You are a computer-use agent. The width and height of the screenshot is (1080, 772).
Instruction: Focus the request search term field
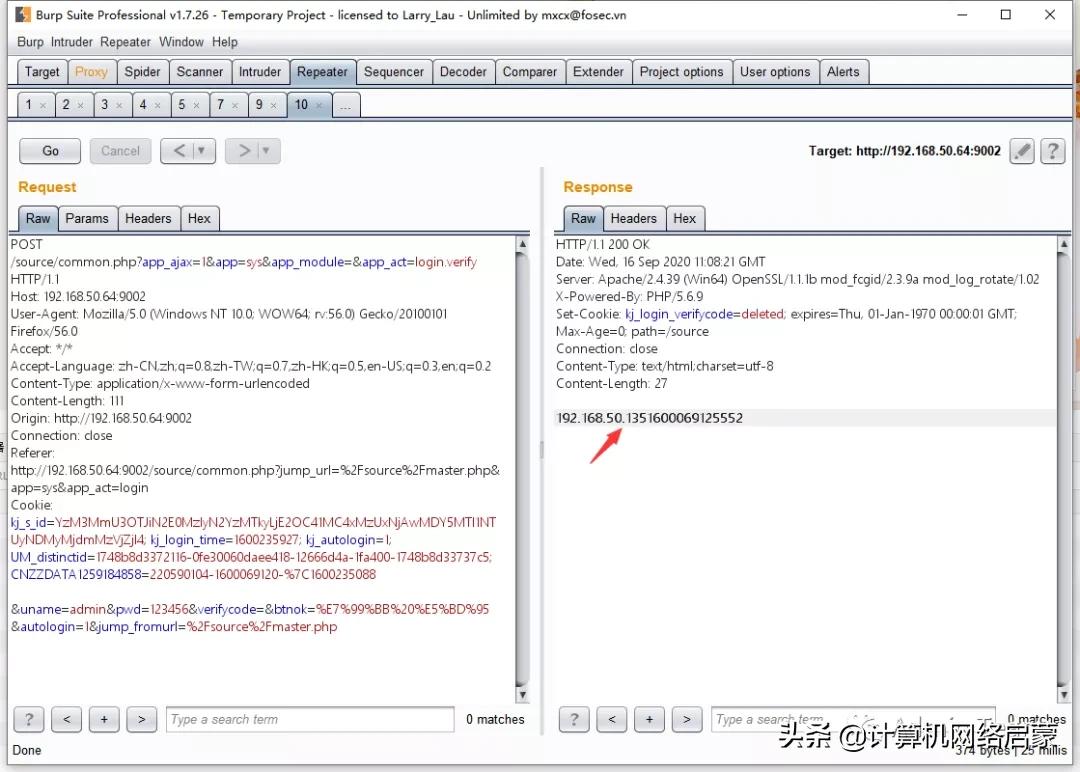(x=310, y=720)
